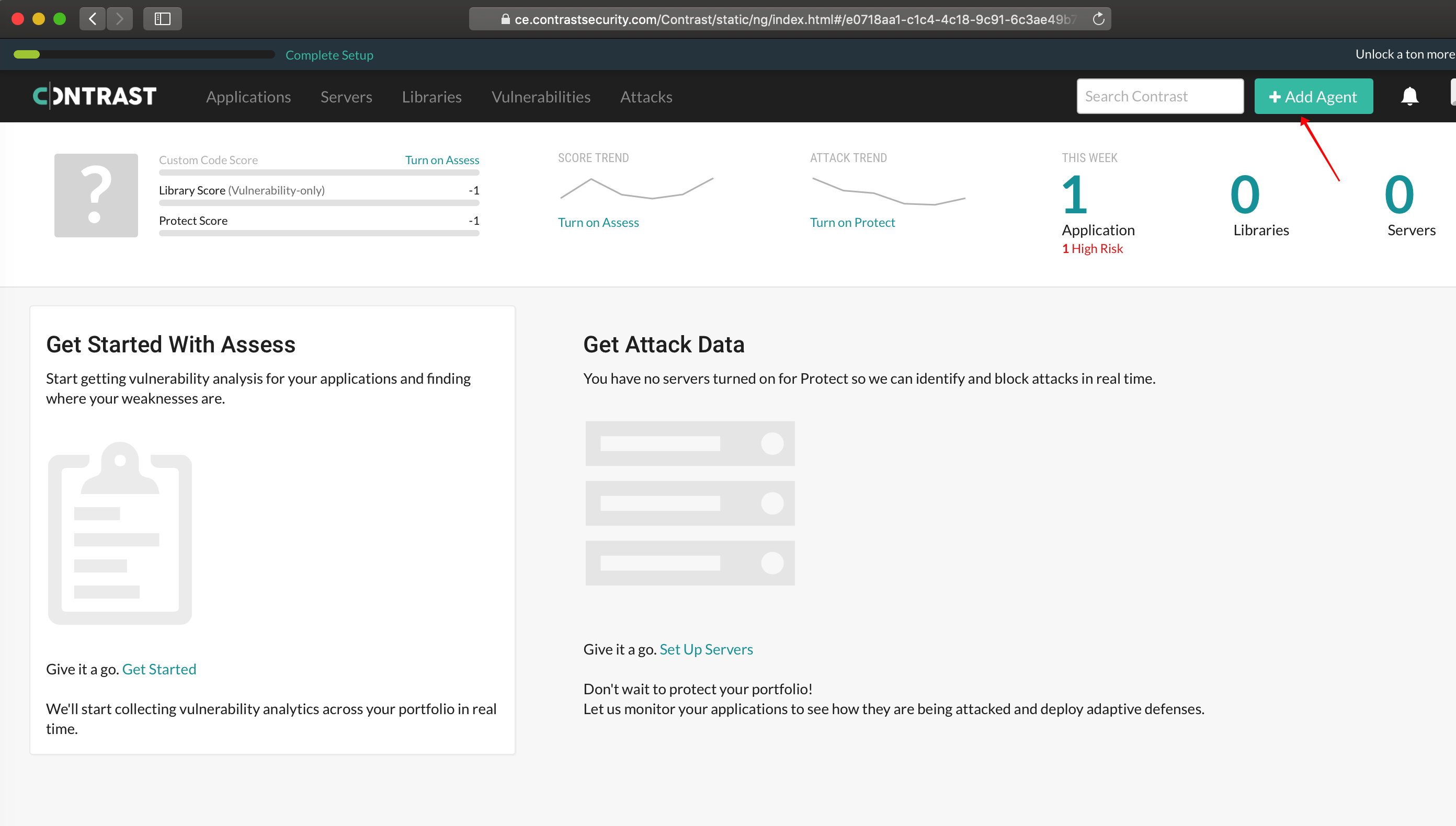Click the 1 High Risk application link
Viewport: 1456px width, 826px height.
click(x=1093, y=248)
